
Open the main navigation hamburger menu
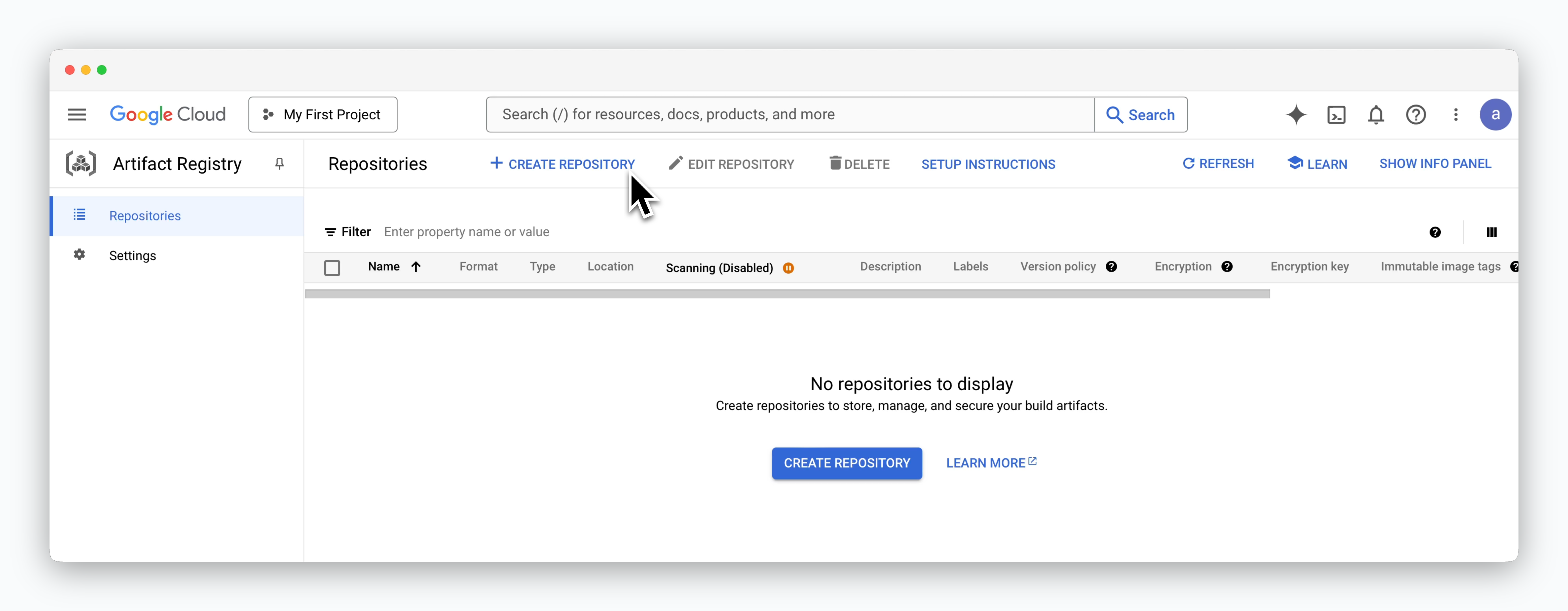[77, 114]
